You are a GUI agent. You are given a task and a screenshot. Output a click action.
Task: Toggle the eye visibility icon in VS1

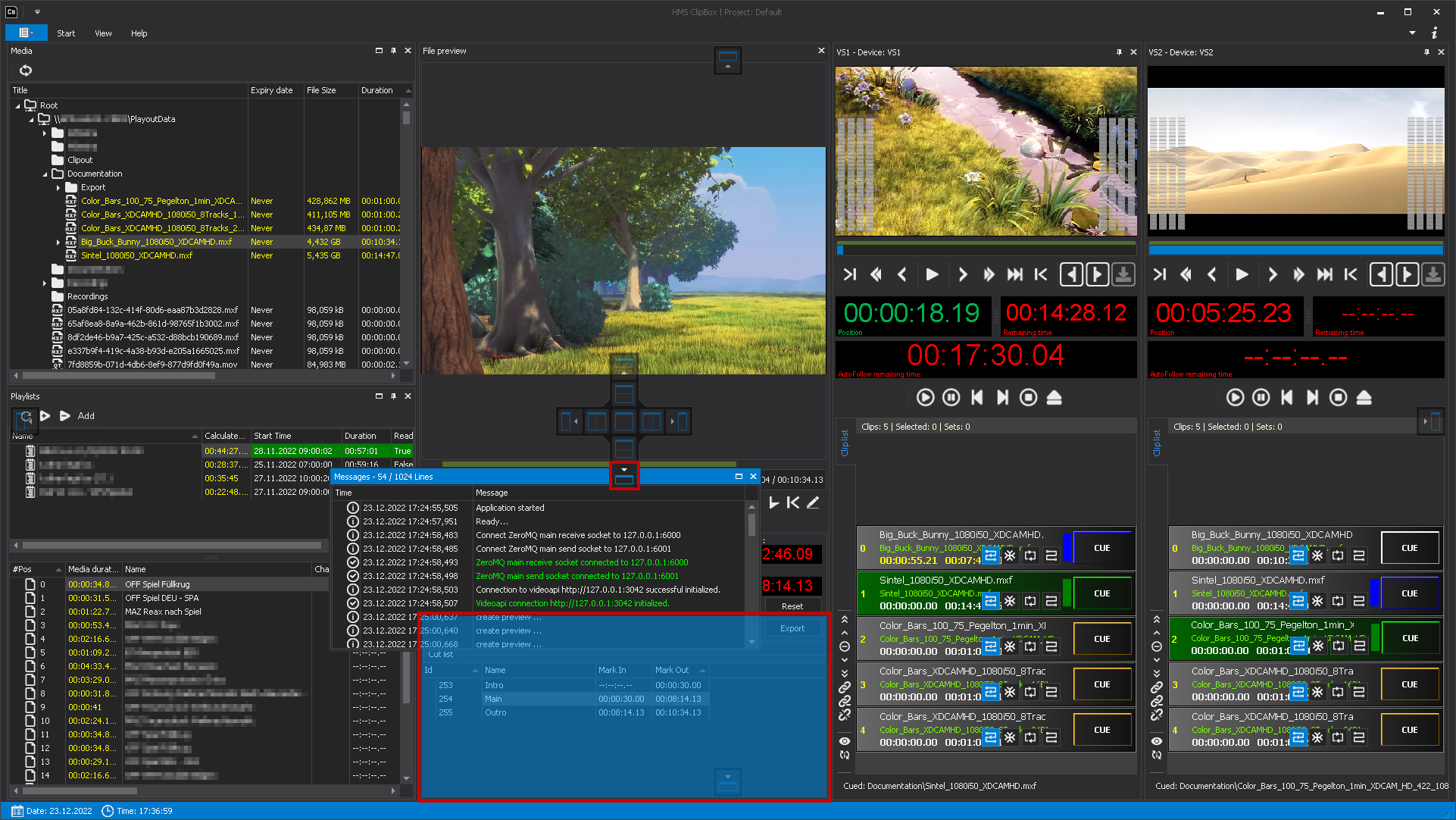pos(844,740)
